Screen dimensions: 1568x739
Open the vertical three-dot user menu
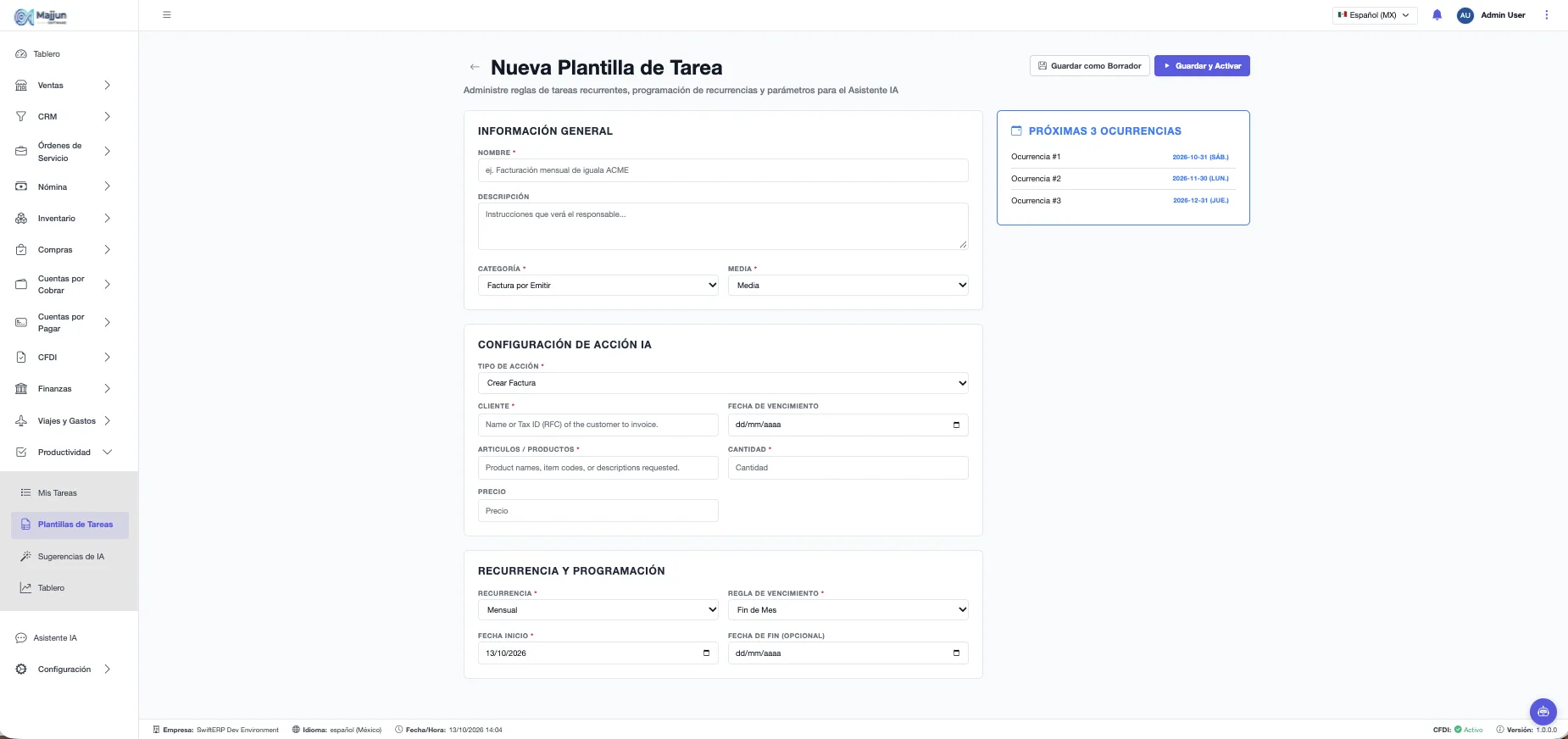pyautogui.click(x=1546, y=14)
